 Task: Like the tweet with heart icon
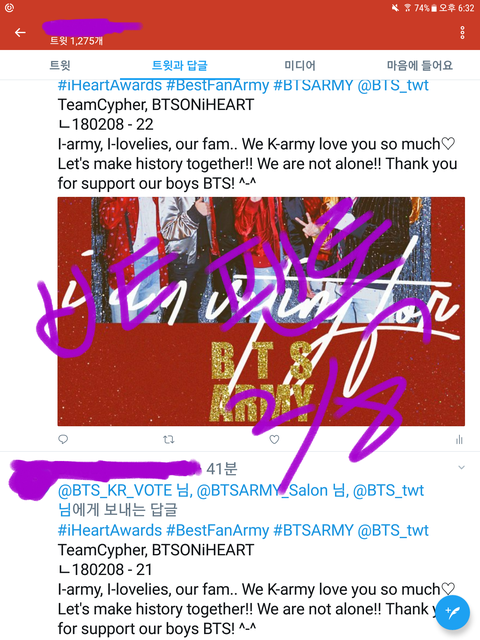point(274,439)
